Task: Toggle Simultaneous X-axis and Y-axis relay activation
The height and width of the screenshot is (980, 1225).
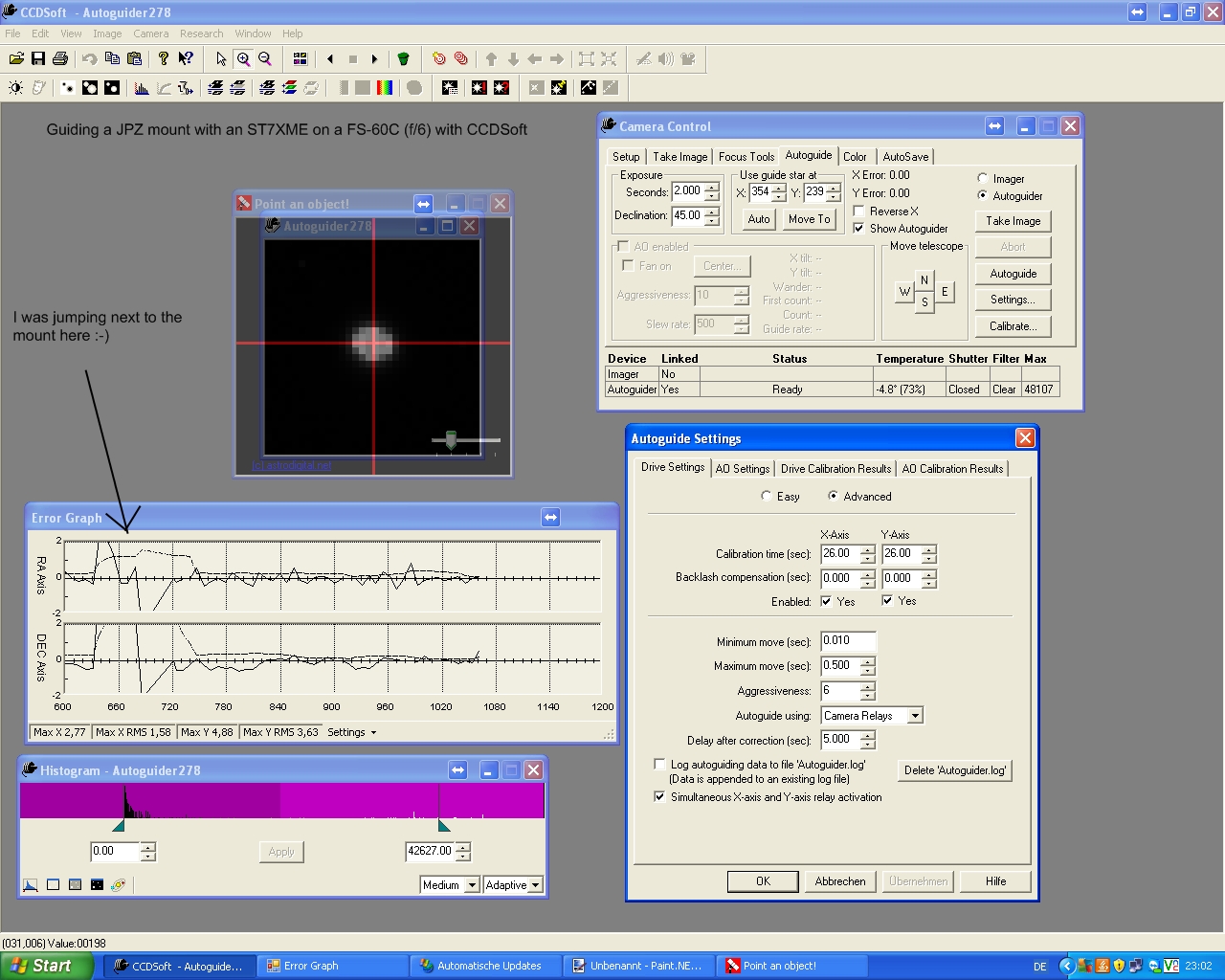Action: 659,797
